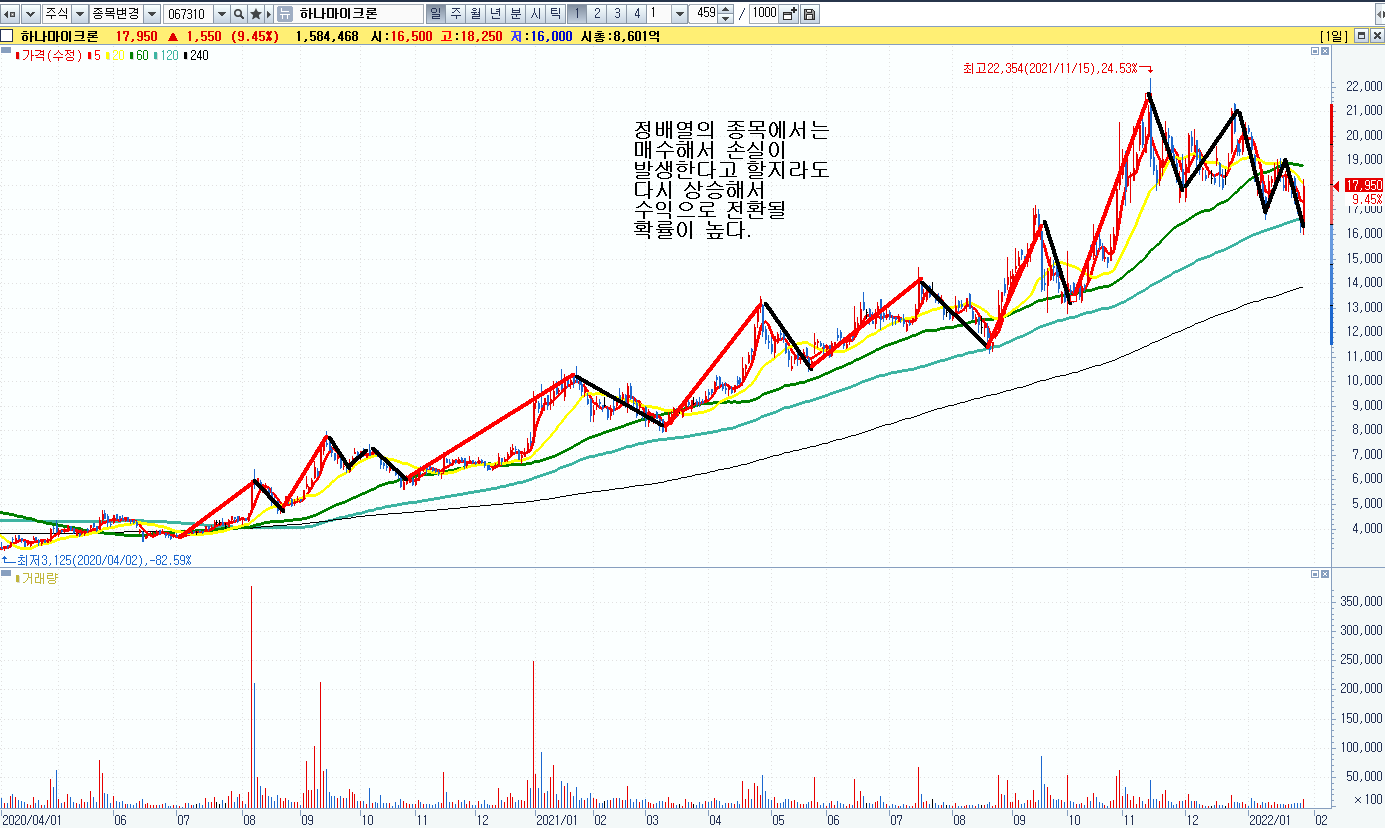Click the 17,950 current price tag on axis
The image size is (1385, 828).
pos(1364,185)
